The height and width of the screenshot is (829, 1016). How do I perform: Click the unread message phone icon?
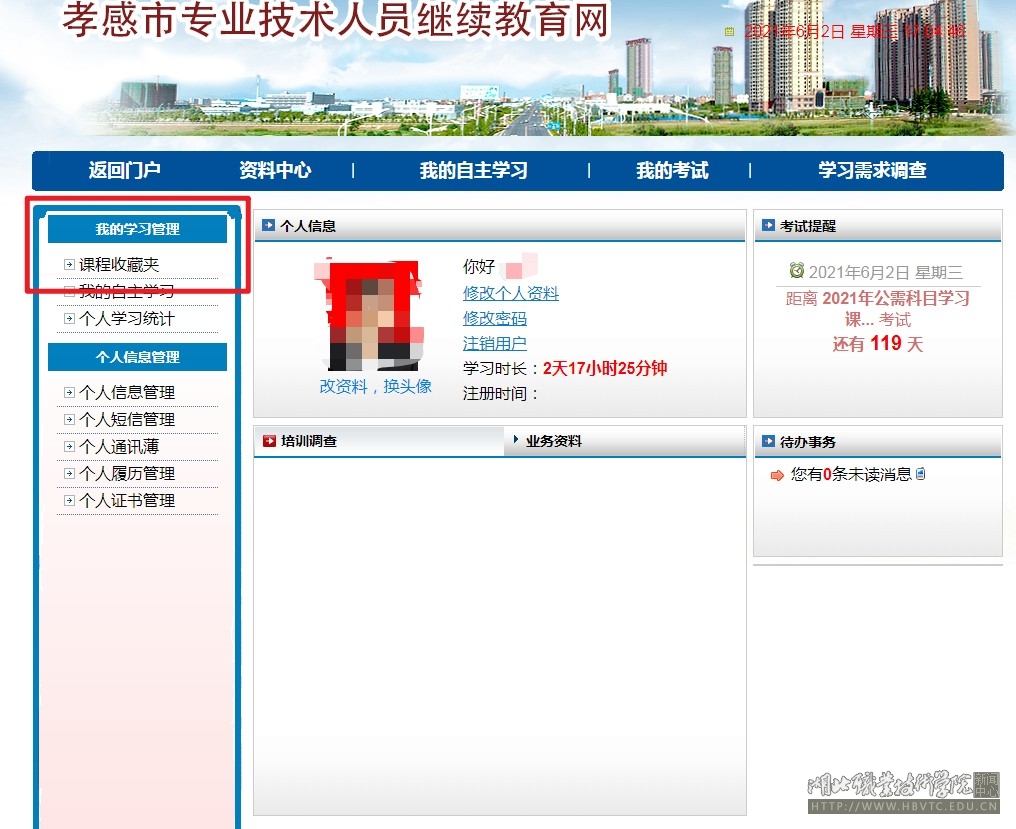[920, 474]
